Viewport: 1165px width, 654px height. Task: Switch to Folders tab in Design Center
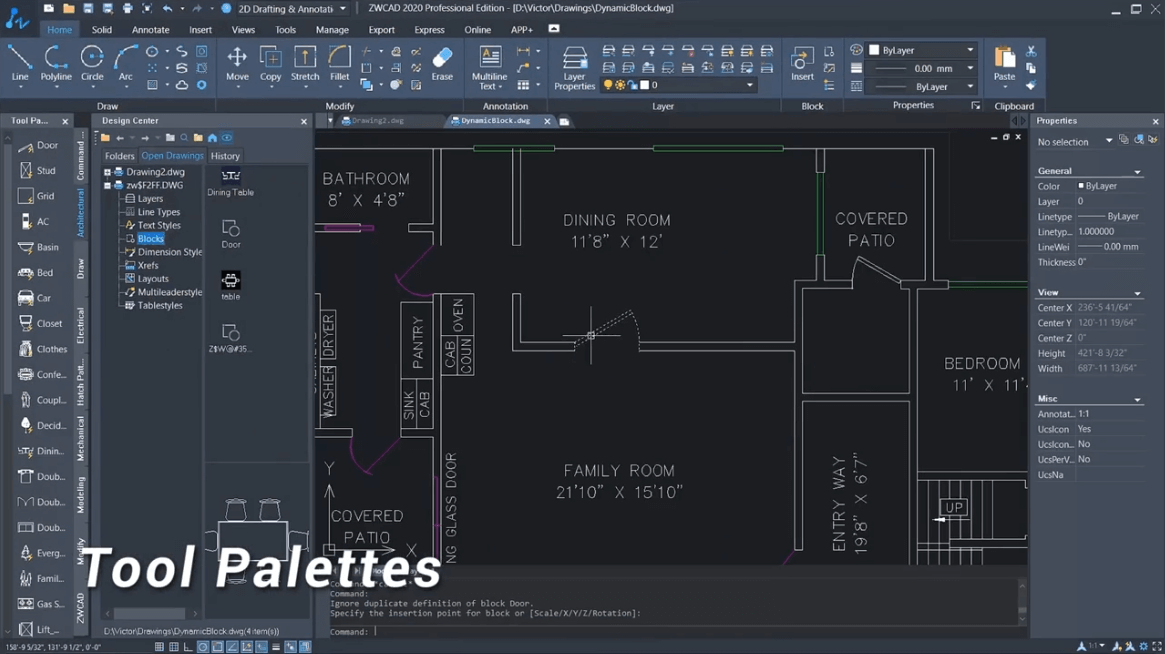pos(120,156)
